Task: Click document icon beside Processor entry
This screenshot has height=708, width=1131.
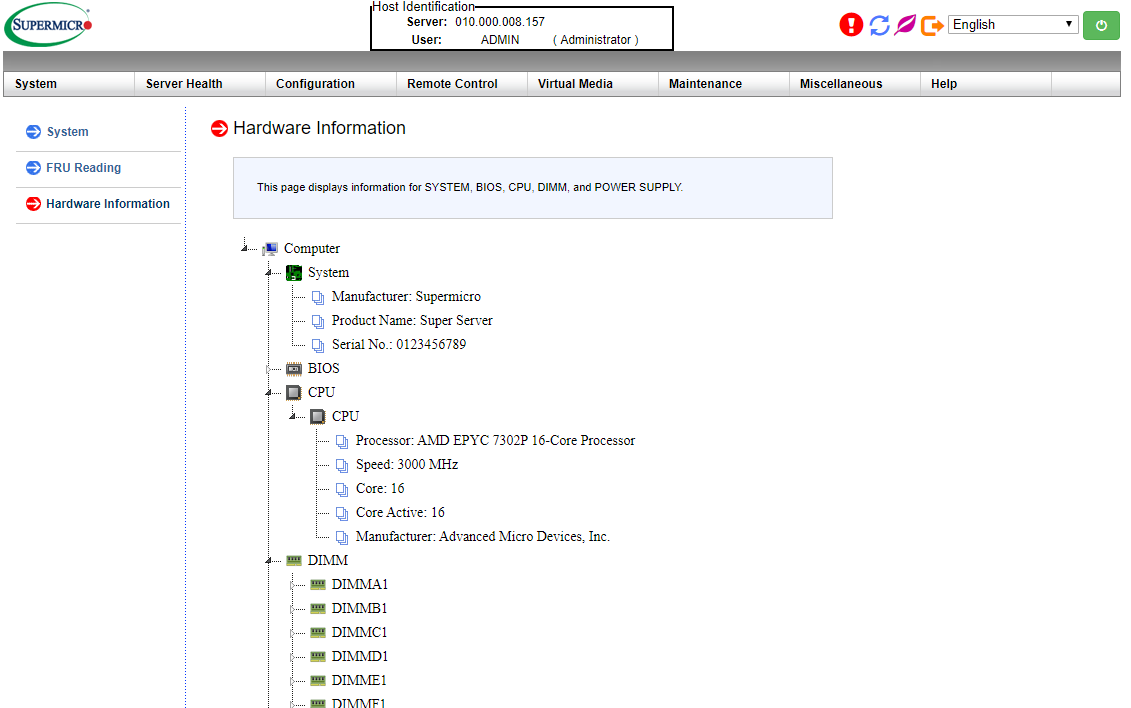Action: pos(342,441)
